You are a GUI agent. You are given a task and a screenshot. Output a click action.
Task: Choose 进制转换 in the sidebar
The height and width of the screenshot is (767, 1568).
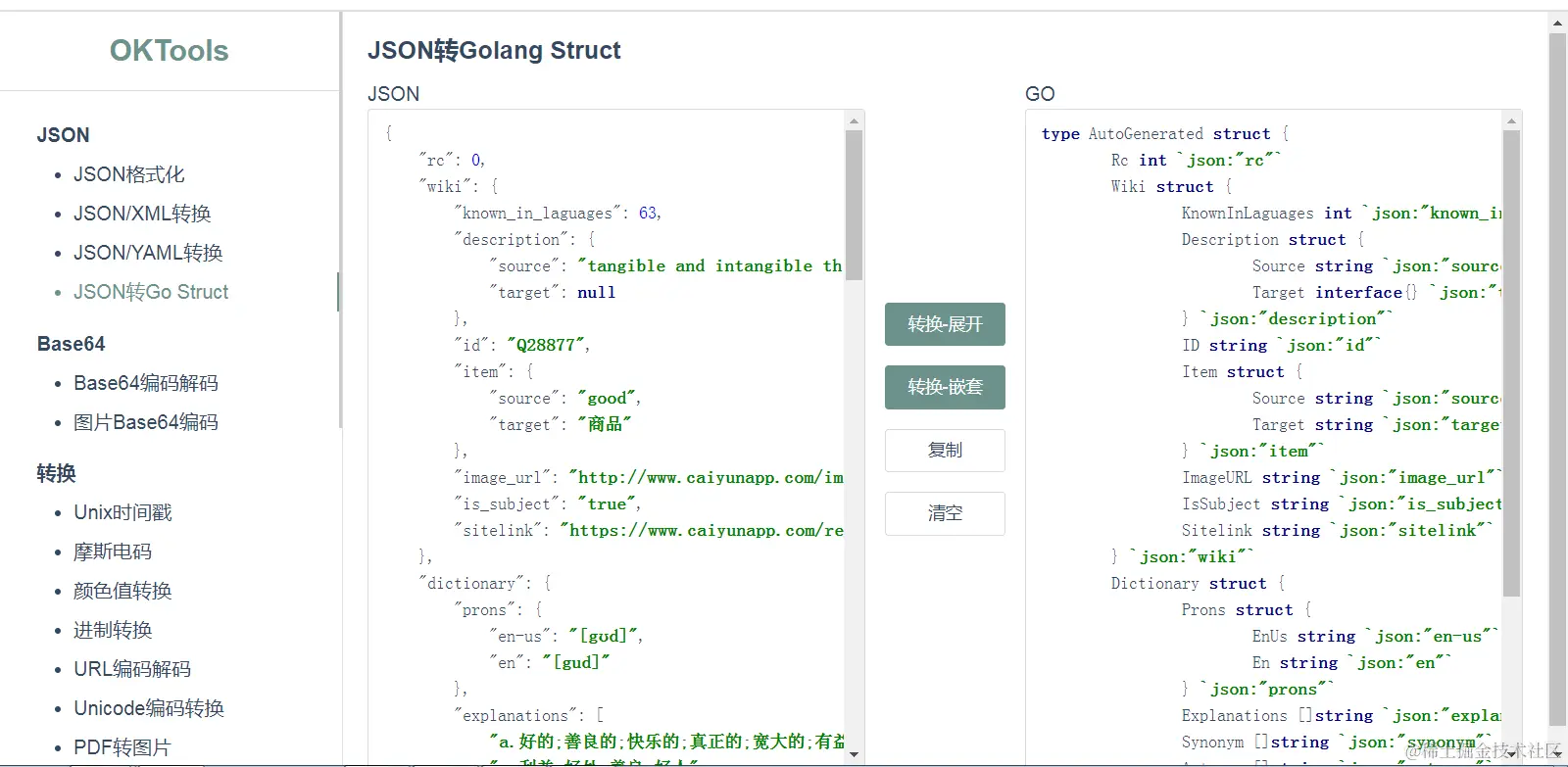(113, 630)
